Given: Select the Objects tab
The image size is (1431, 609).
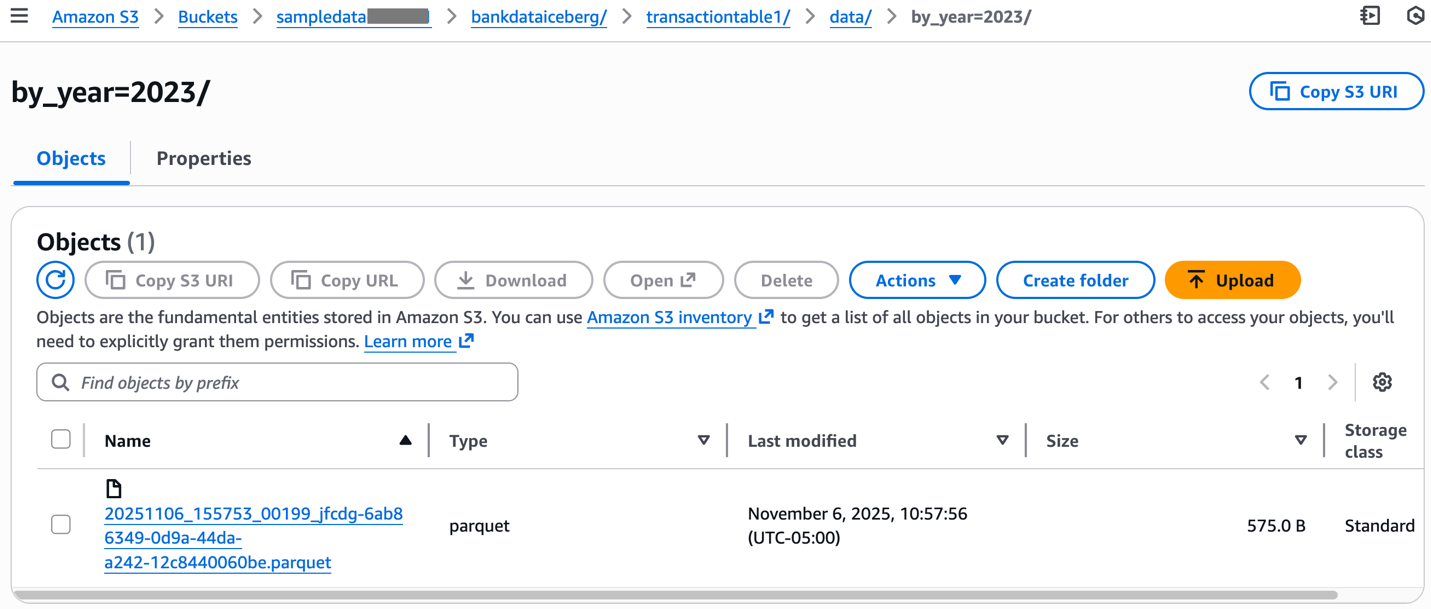Looking at the screenshot, I should [70, 159].
